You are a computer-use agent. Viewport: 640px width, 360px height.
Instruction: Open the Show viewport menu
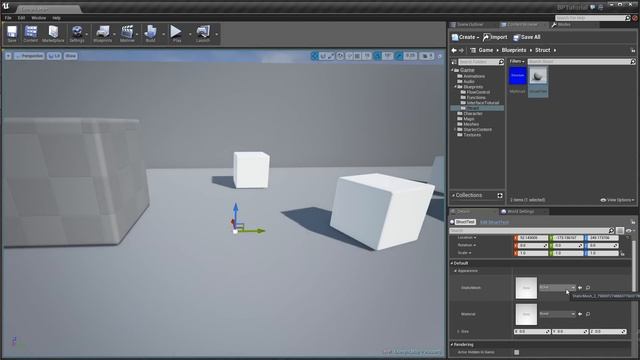click(71, 56)
